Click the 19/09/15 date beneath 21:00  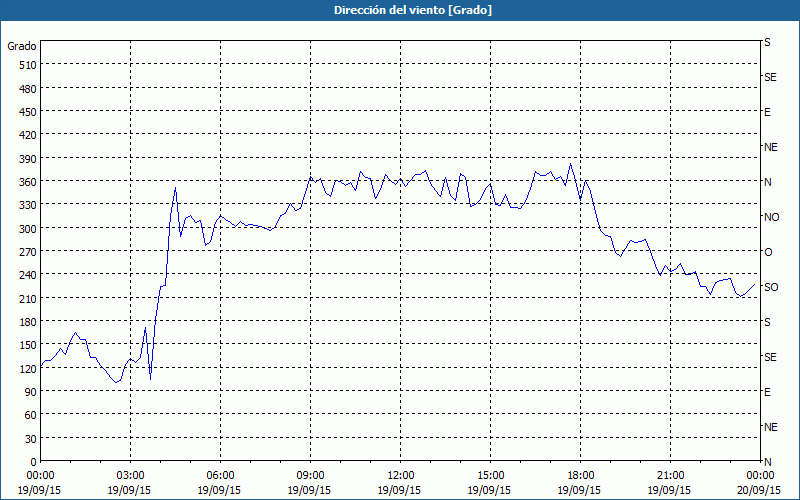click(x=669, y=490)
